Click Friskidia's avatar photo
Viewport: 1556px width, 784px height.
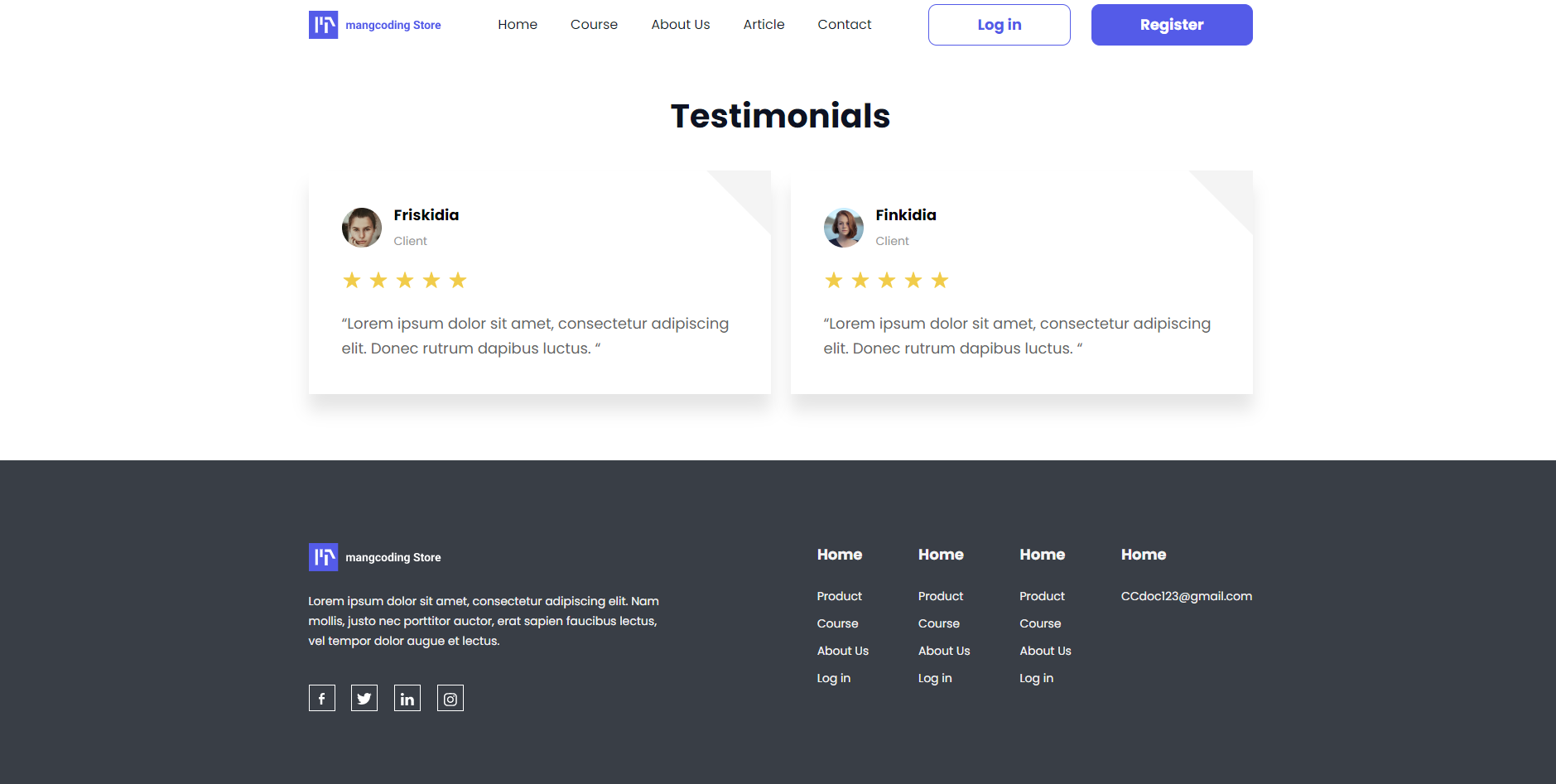click(362, 228)
